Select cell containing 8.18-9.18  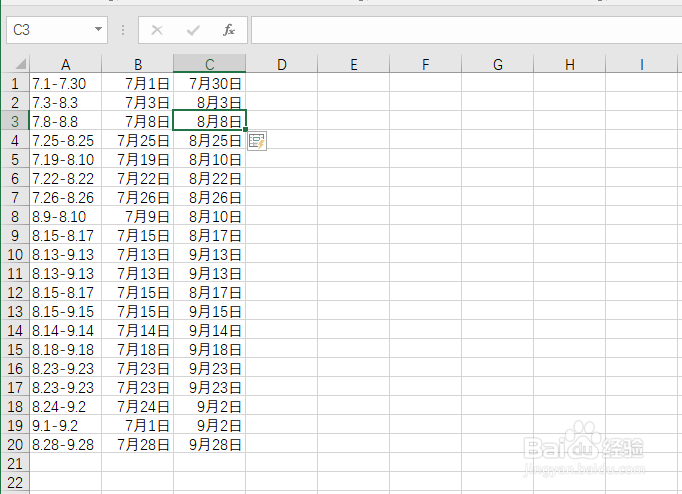[x=65, y=349]
